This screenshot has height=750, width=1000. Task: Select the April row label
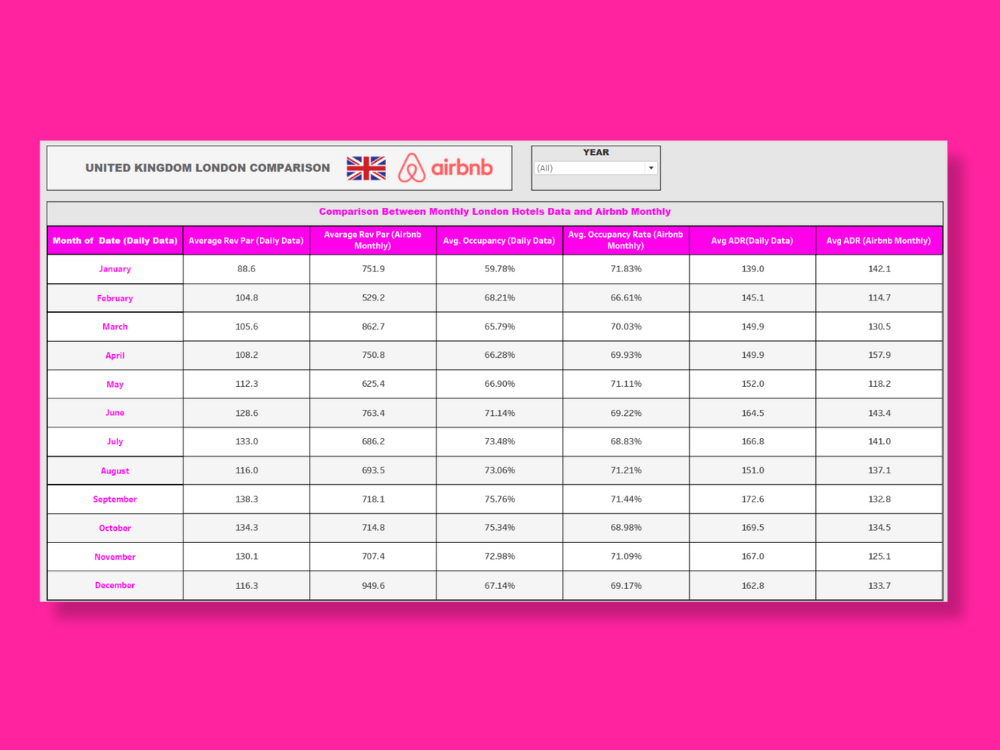click(x=115, y=355)
